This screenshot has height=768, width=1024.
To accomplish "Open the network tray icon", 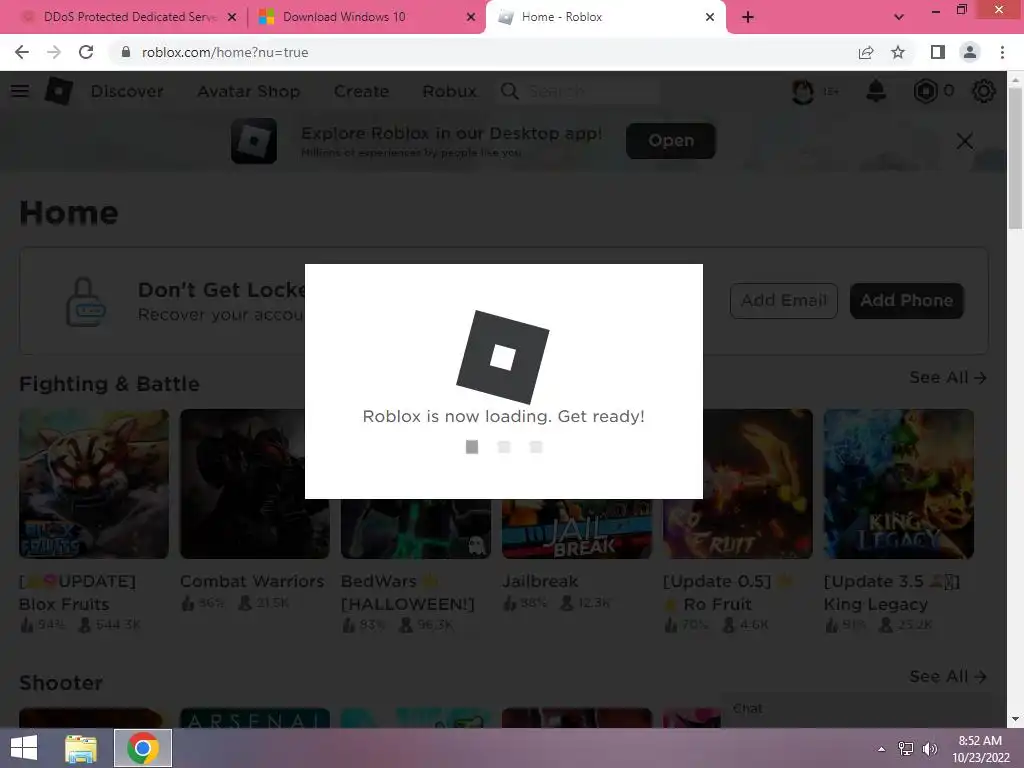I will pyautogui.click(x=906, y=749).
